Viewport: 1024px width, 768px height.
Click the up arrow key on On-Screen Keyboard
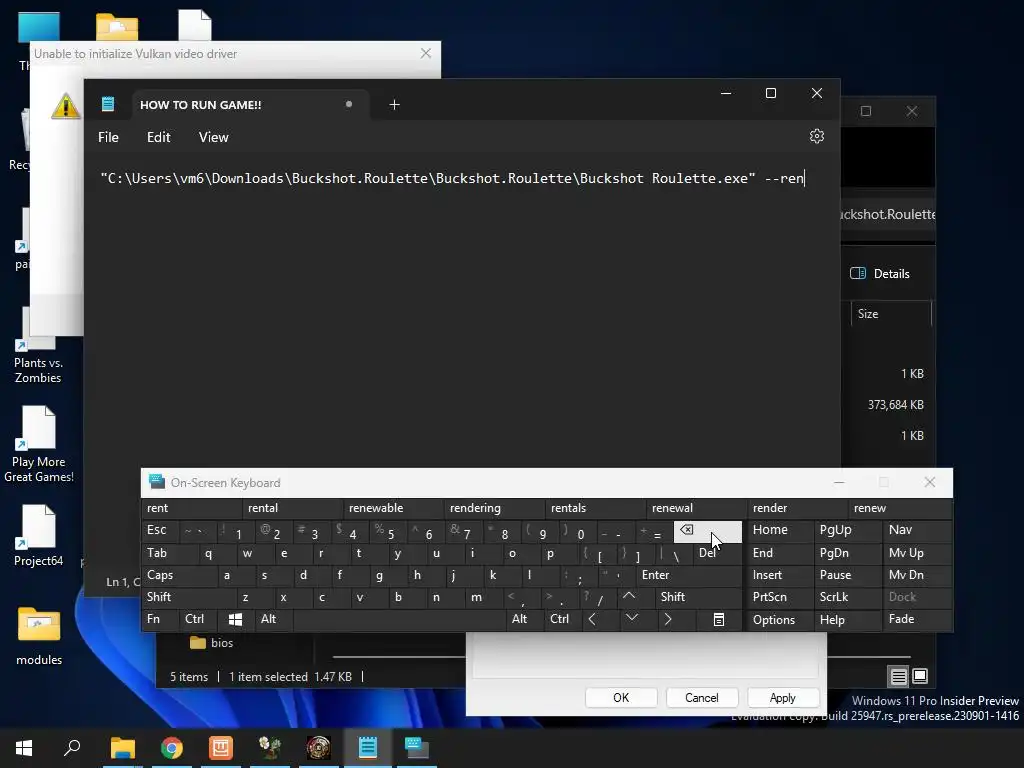(x=629, y=596)
